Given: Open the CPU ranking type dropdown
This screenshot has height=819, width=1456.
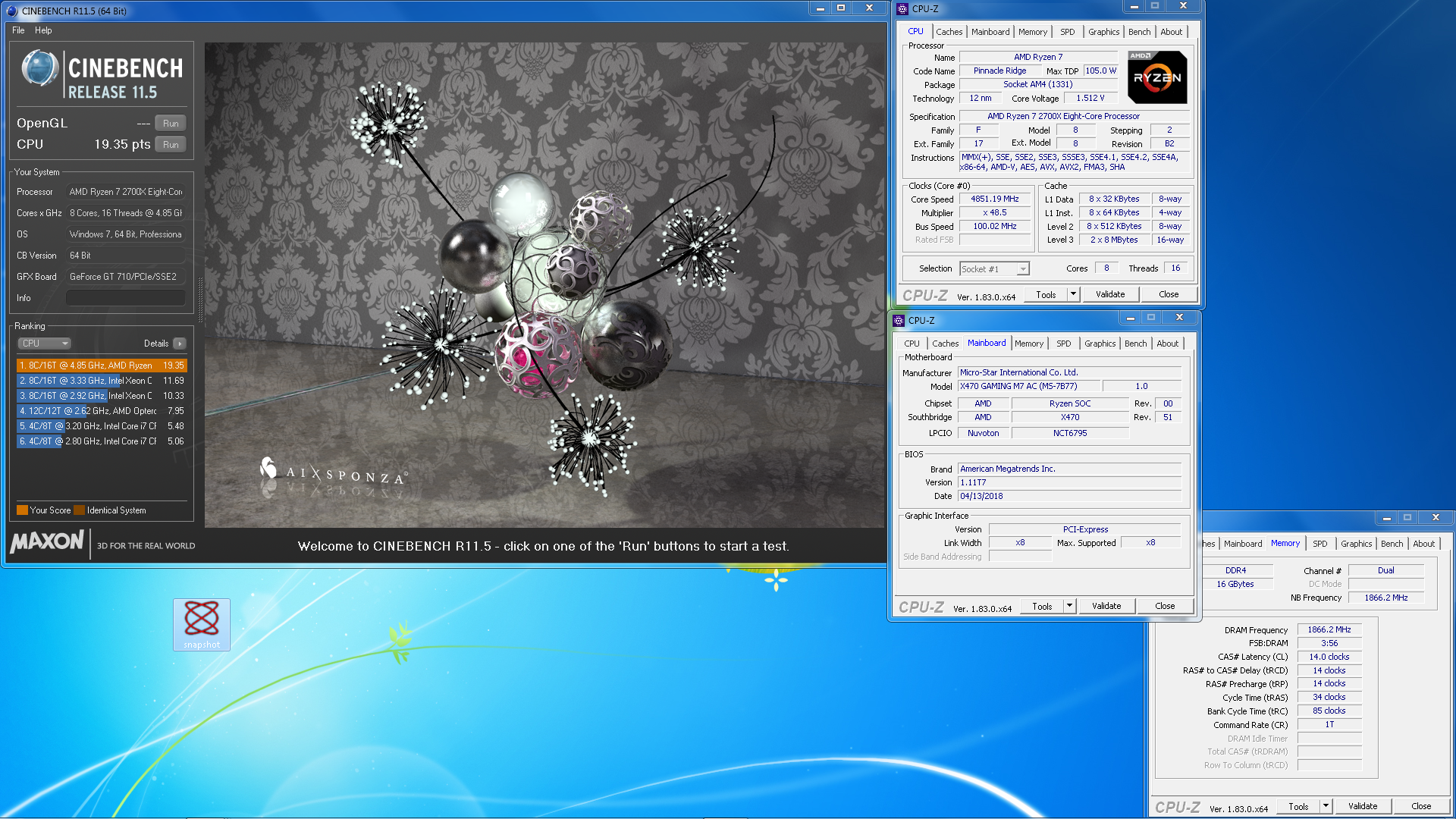Looking at the screenshot, I should pos(44,344).
